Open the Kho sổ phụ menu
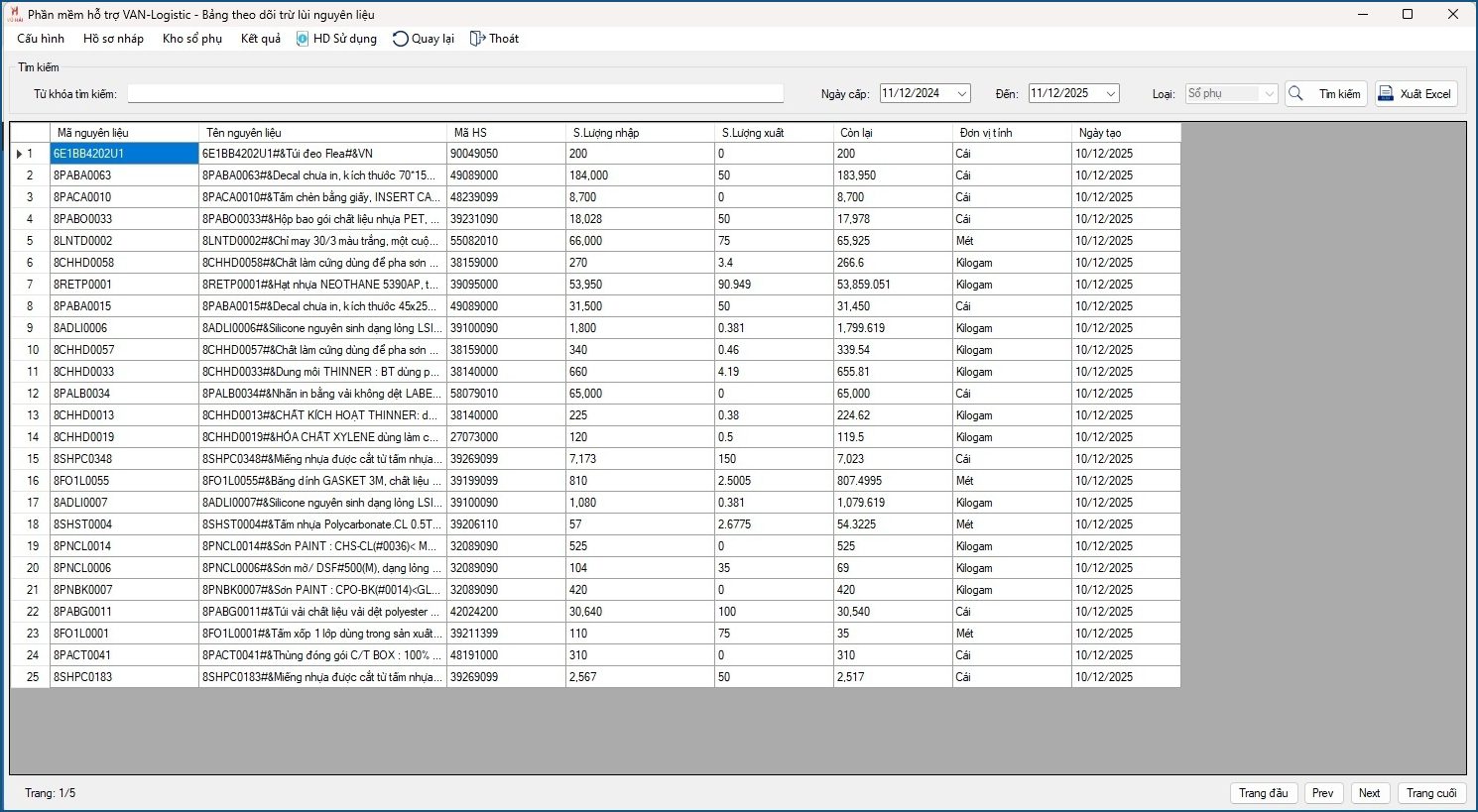 (191, 39)
